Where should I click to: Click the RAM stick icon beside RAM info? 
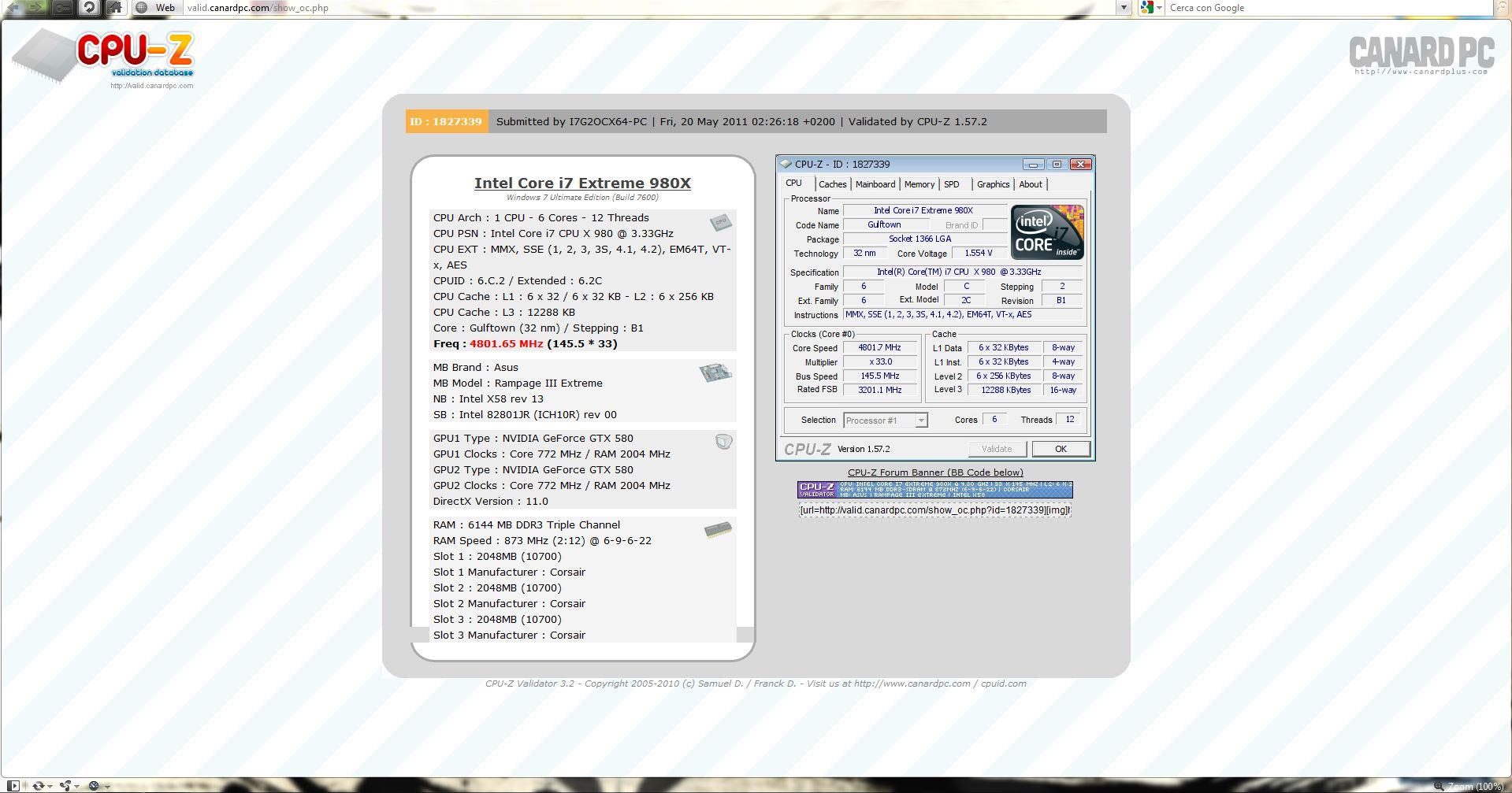click(718, 529)
